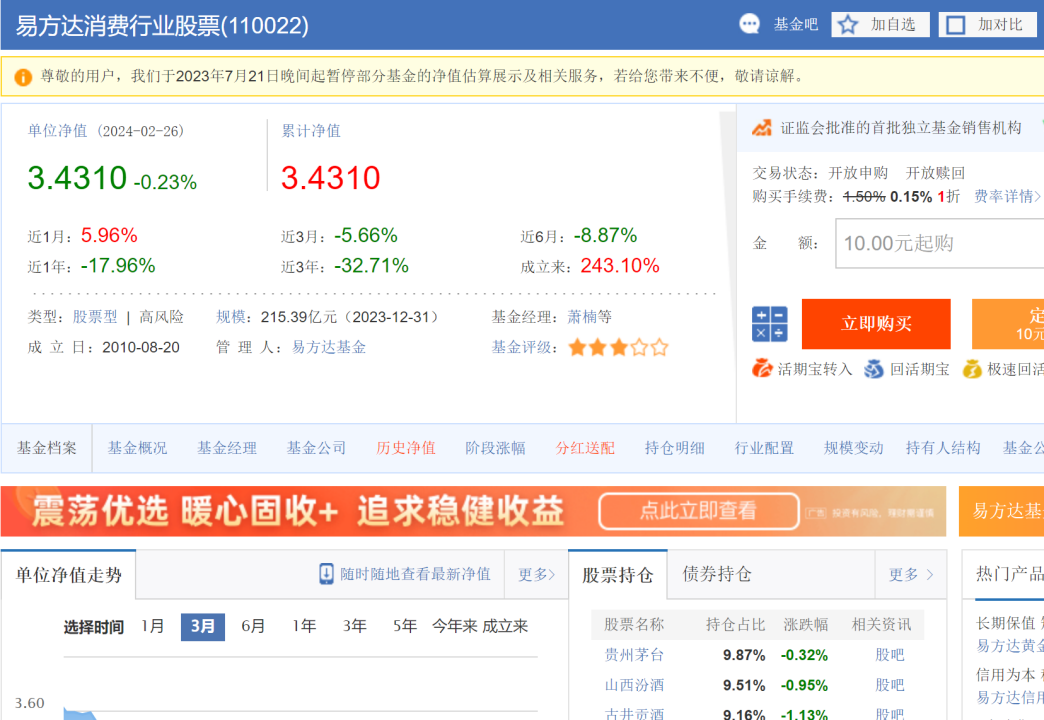
Task: Click the 基金评级 three-star rating
Action: [x=618, y=348]
